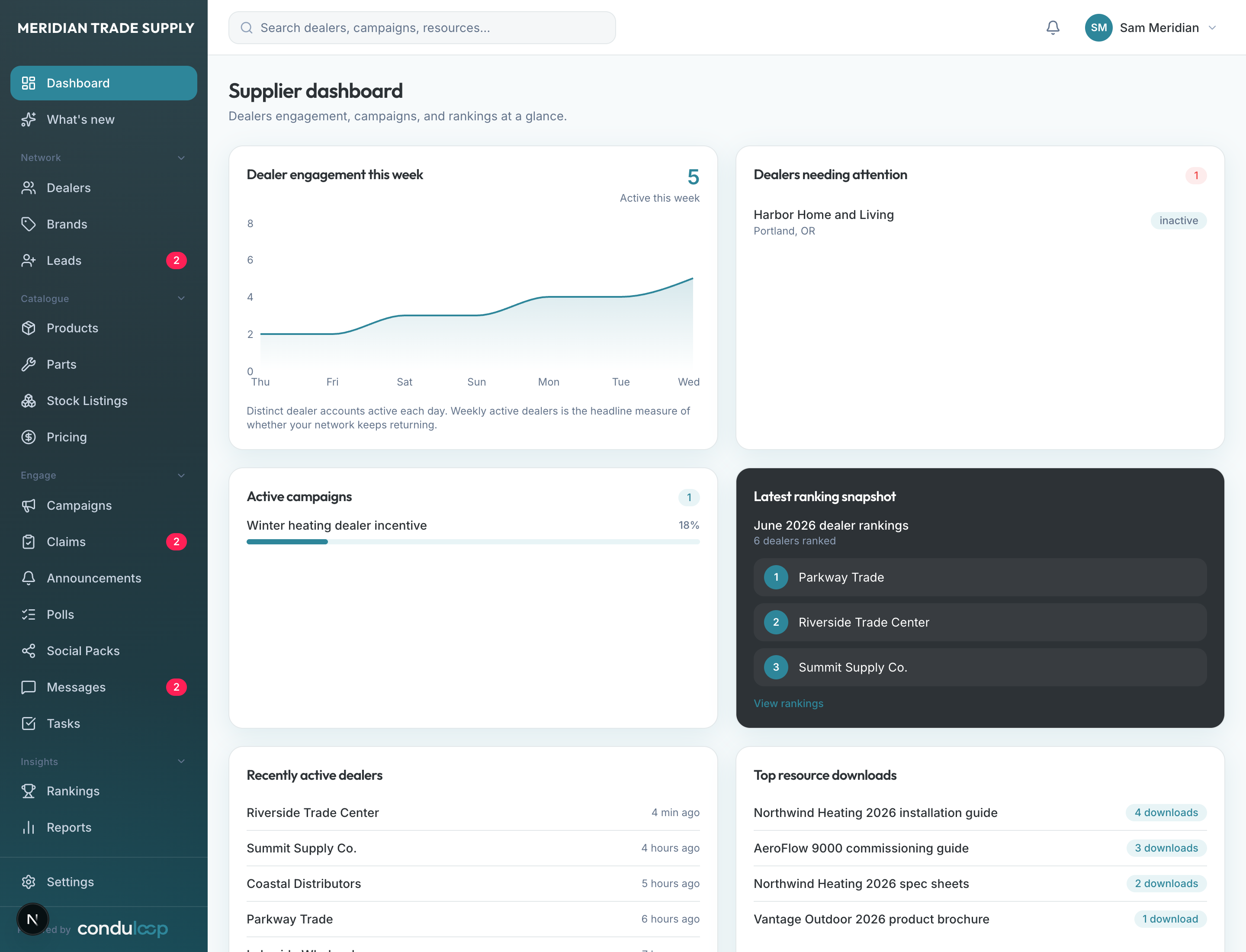Click the Stock Listings cubes icon

coord(28,401)
